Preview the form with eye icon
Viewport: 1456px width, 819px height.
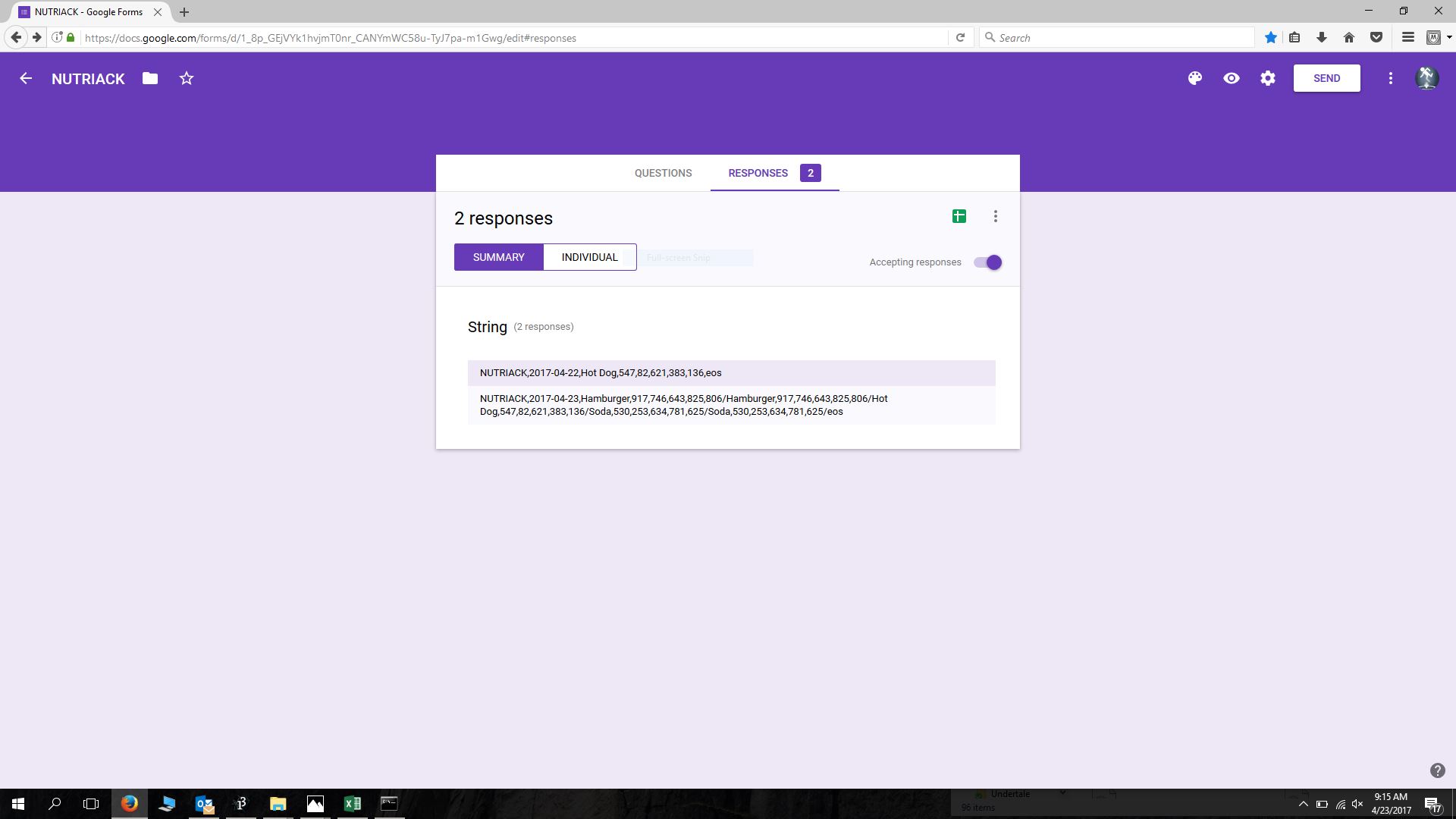(1232, 78)
